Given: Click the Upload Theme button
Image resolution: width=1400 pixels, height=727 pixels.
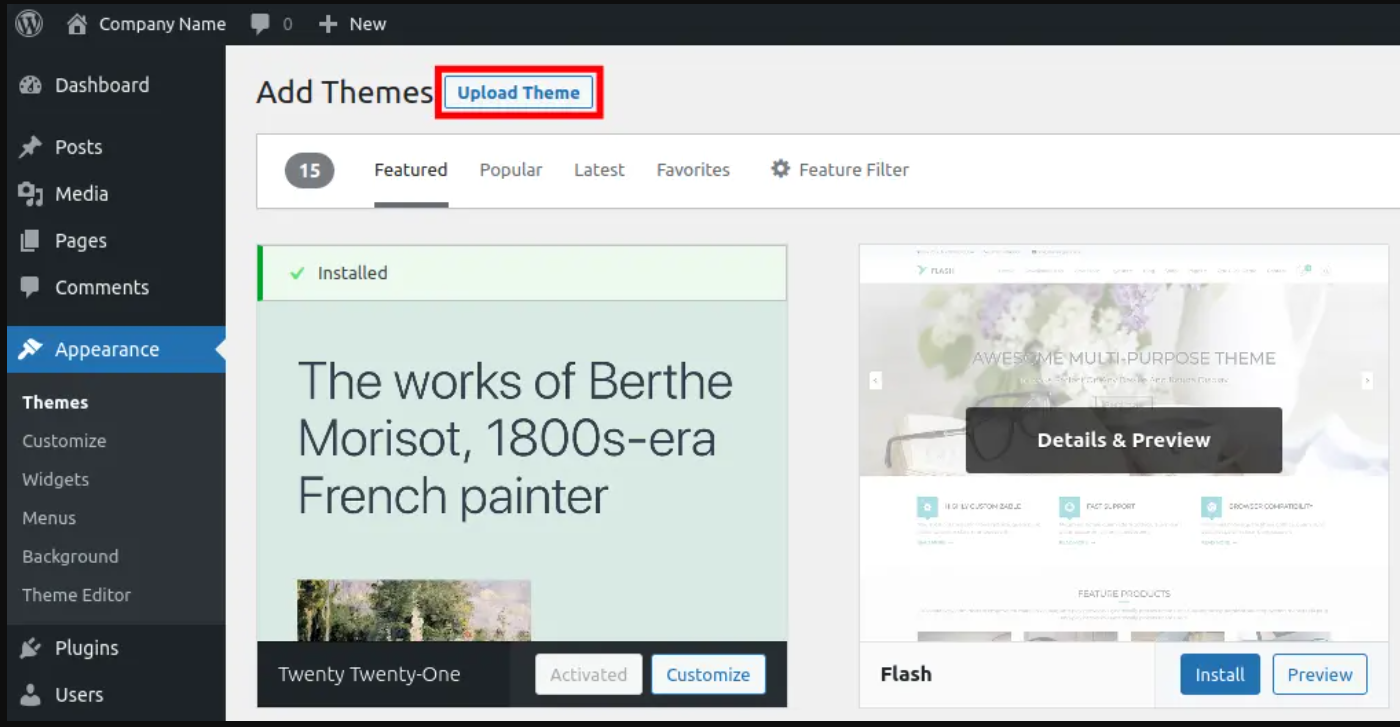Looking at the screenshot, I should [x=518, y=93].
